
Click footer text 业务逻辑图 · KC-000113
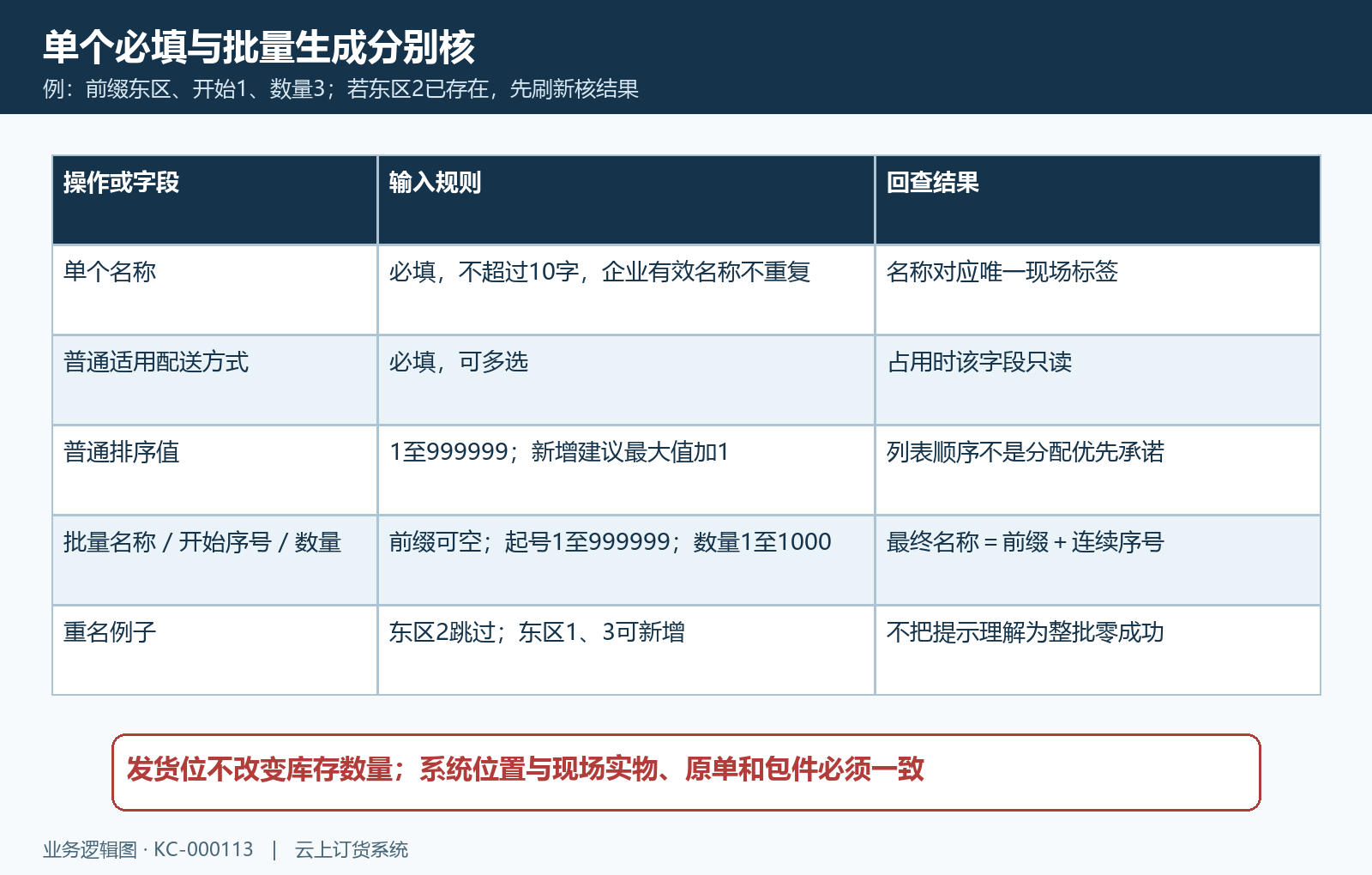pos(148,849)
